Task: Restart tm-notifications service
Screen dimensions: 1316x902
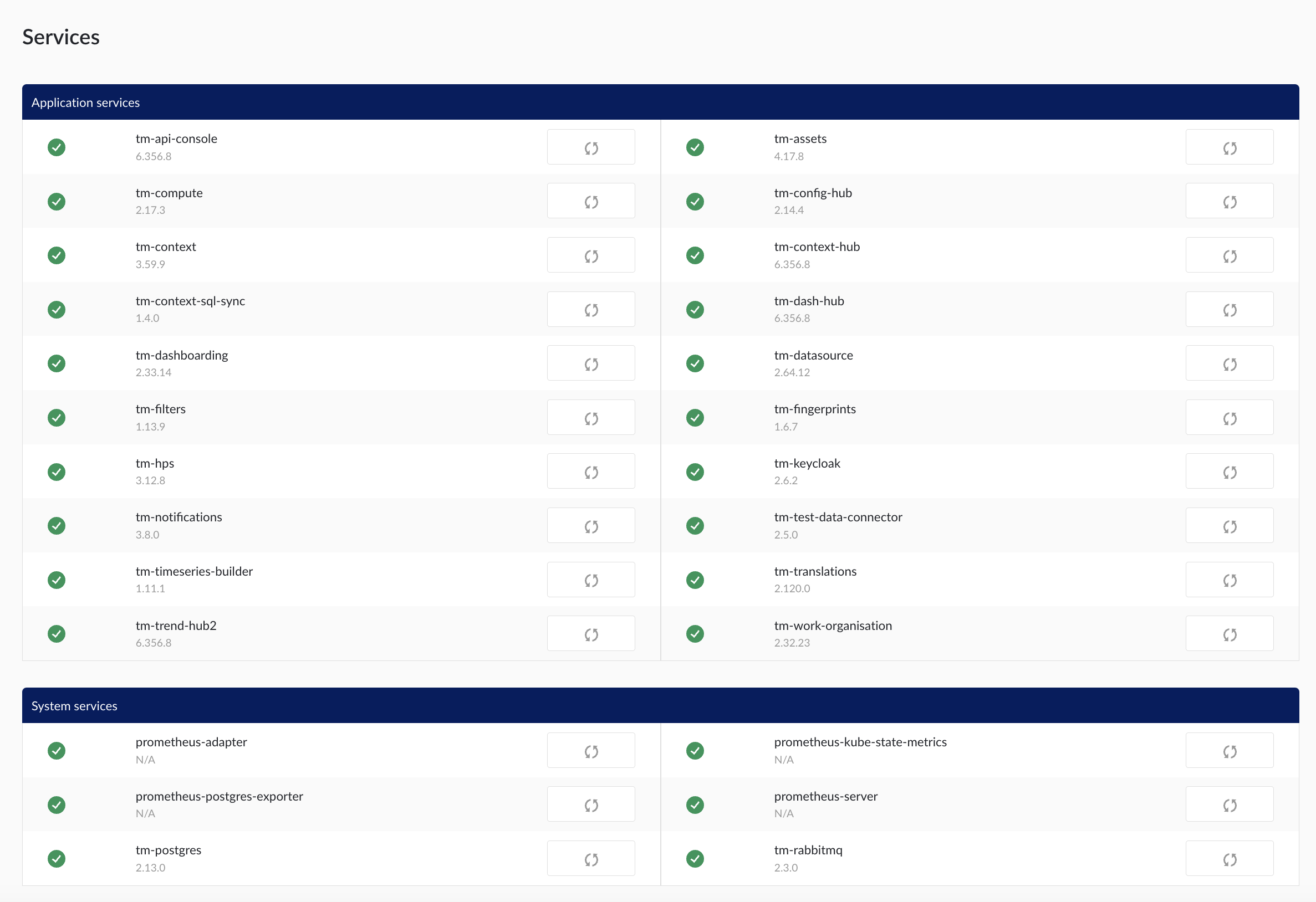Action: (x=590, y=526)
